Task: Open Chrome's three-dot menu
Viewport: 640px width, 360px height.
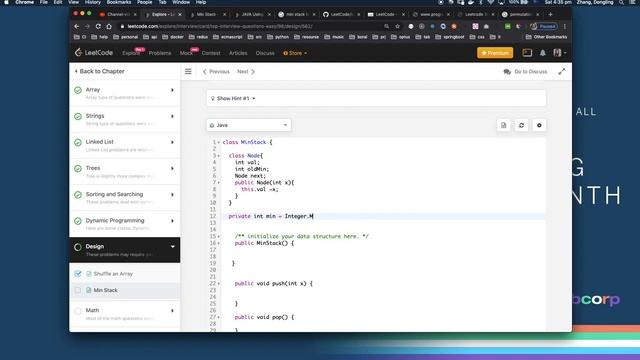Action: pos(565,26)
